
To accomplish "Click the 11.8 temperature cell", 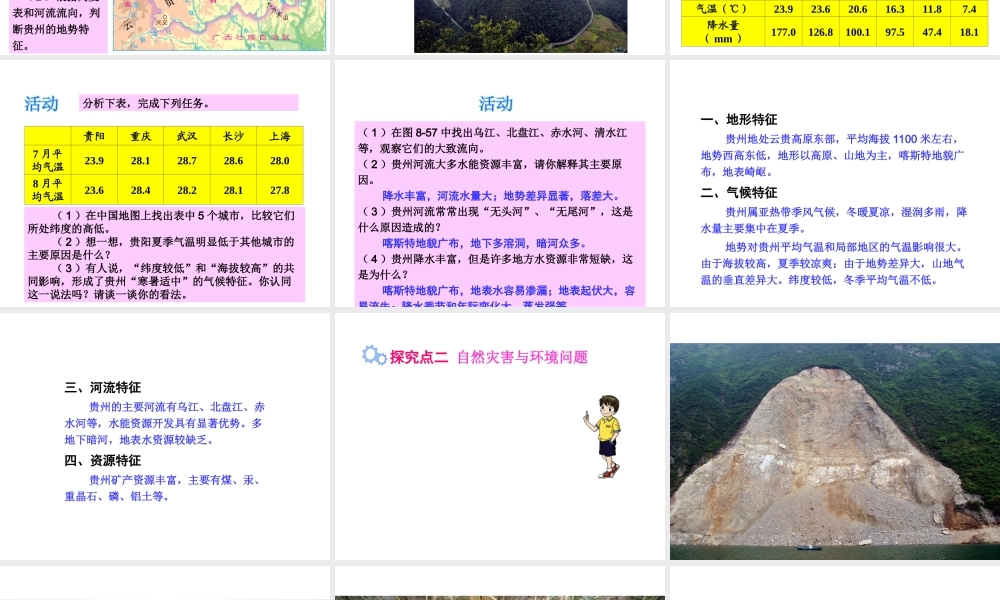I will 932,9.
